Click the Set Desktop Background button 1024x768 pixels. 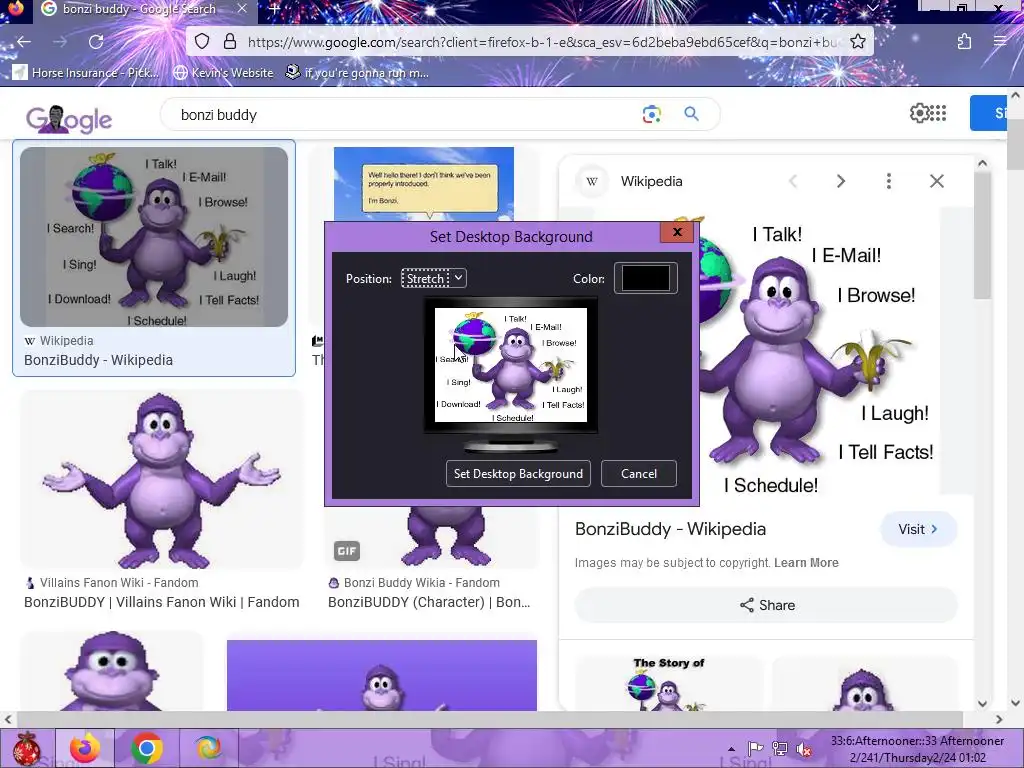click(518, 473)
